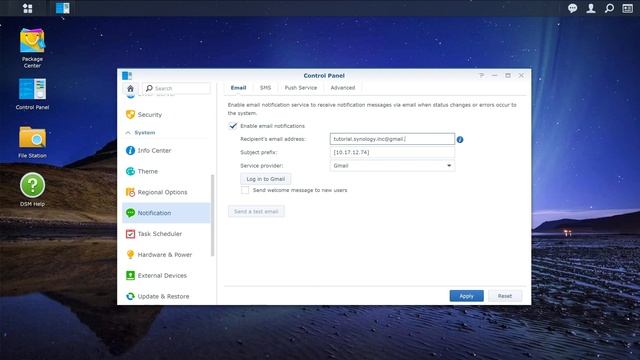Click the sidebar vertical scrollbar
The width and height of the screenshot is (640, 360).
click(x=212, y=215)
